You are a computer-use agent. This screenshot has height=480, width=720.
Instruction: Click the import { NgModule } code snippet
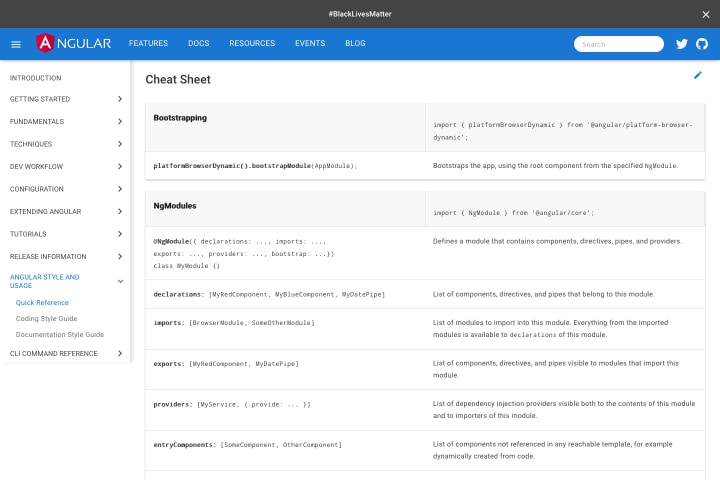tap(514, 213)
